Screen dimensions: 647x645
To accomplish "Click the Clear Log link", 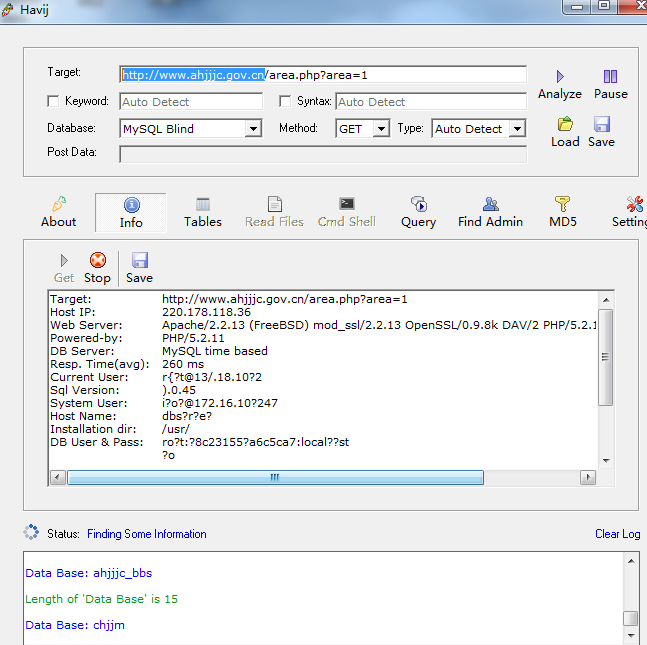I will tap(617, 534).
